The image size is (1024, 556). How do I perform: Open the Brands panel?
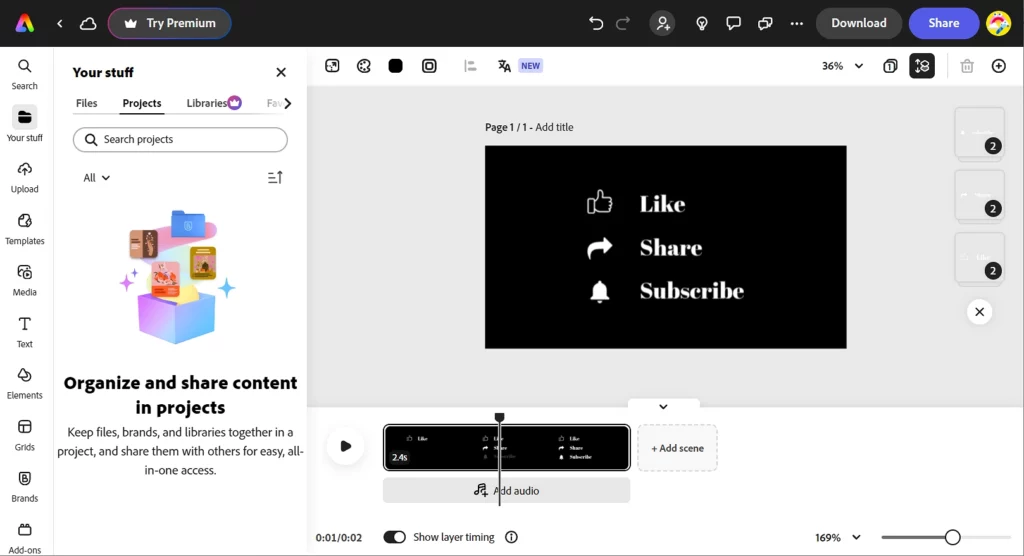point(25,487)
